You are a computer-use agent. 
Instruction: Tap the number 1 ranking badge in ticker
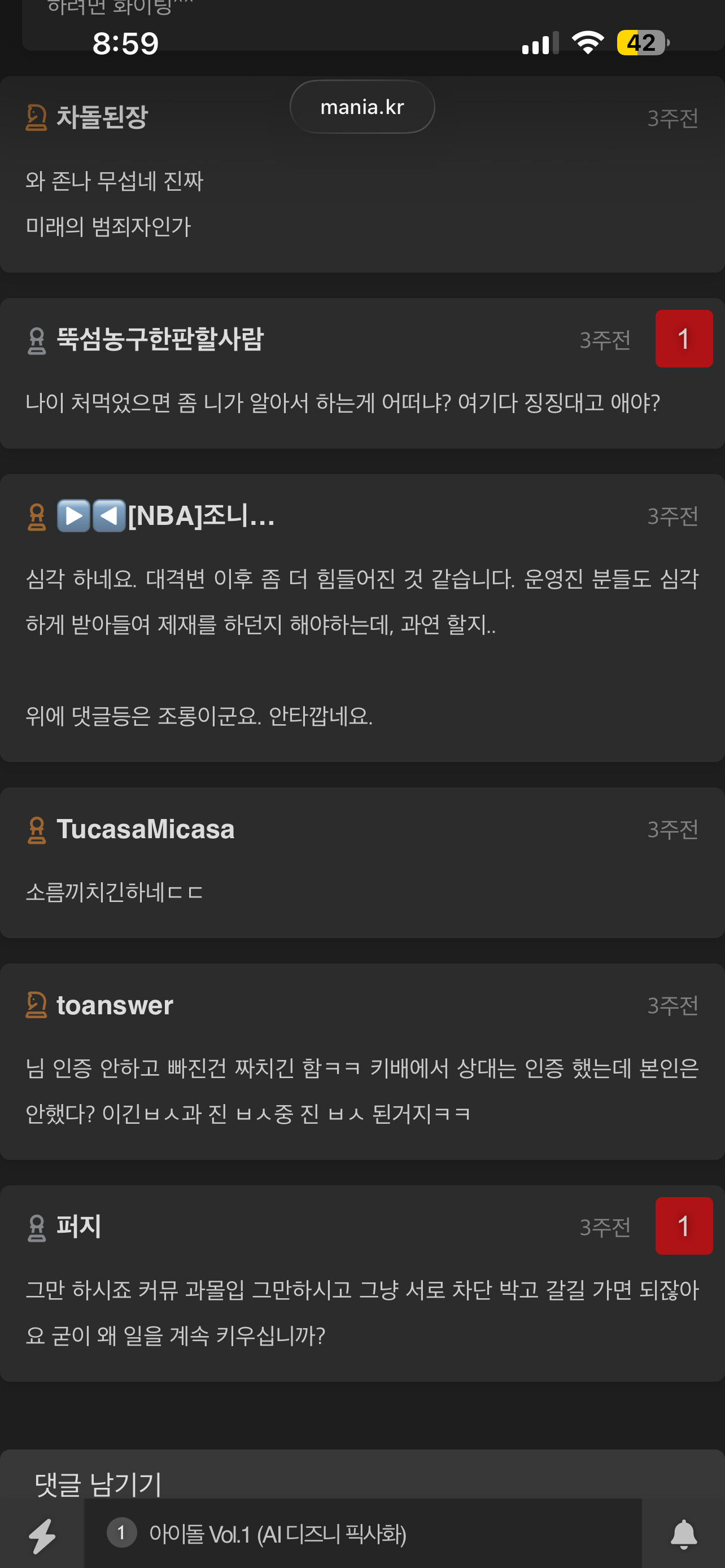(121, 1532)
